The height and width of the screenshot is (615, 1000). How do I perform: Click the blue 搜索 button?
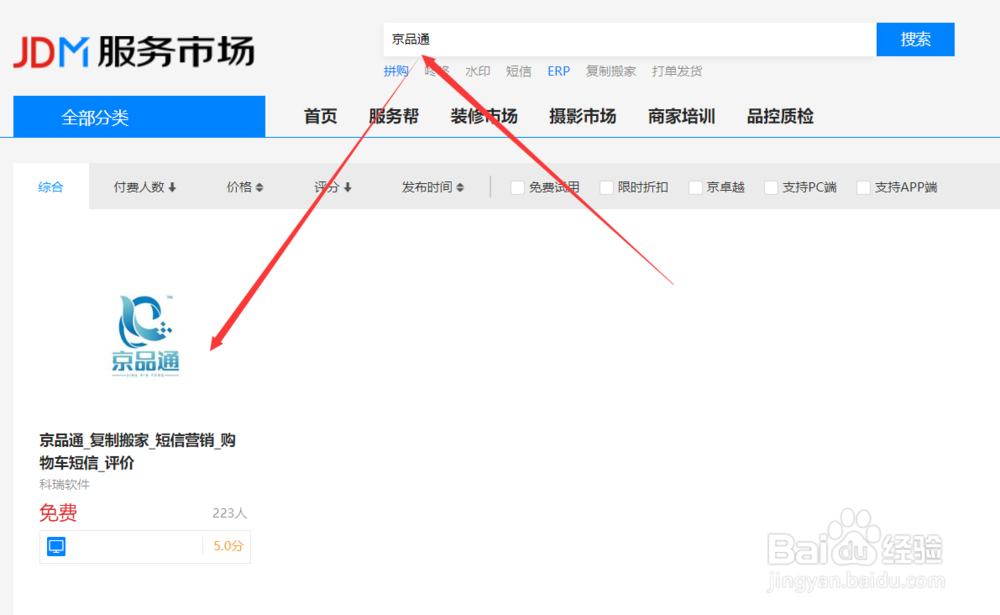pos(915,40)
